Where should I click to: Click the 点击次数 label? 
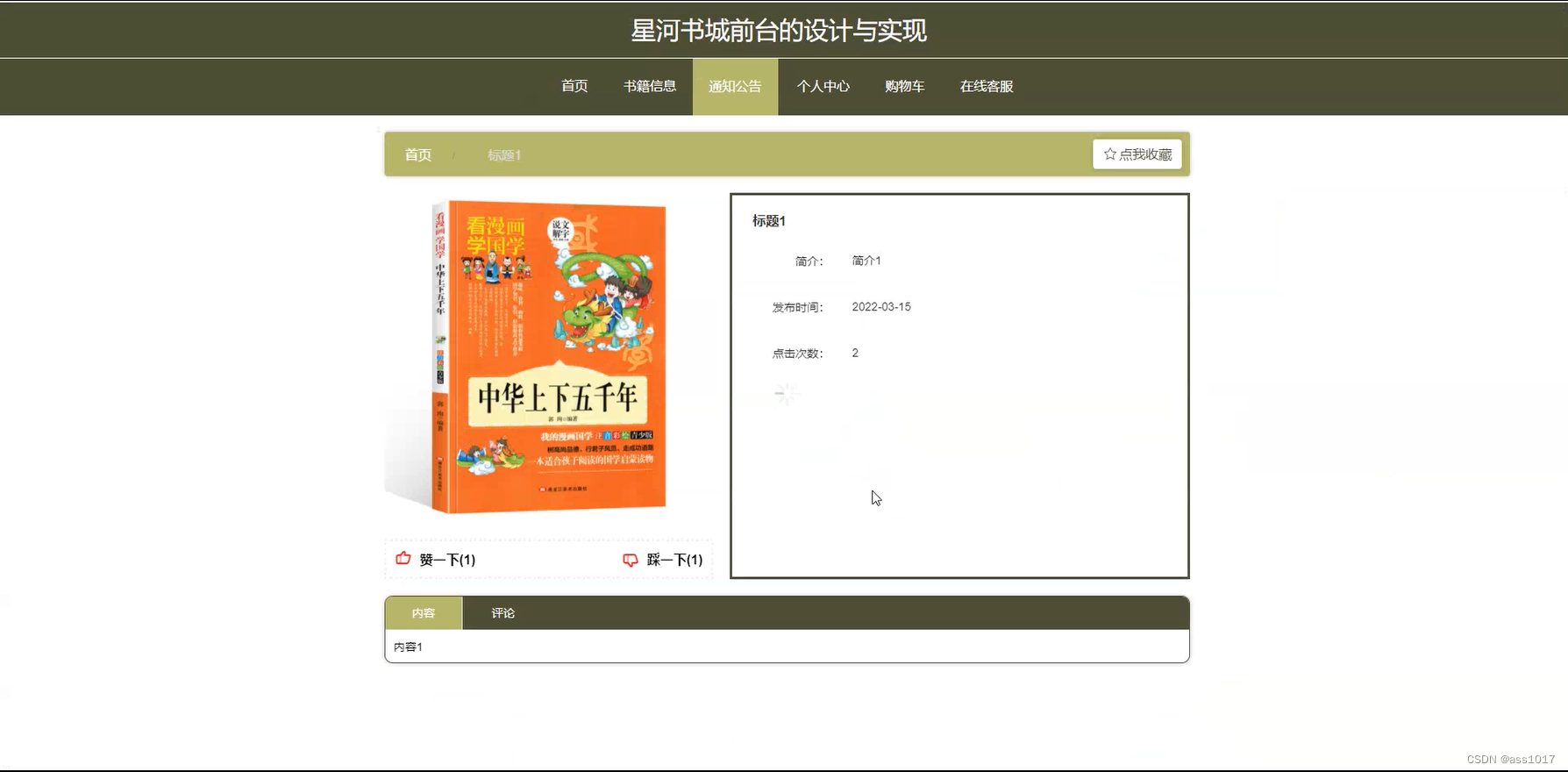pyautogui.click(x=797, y=354)
